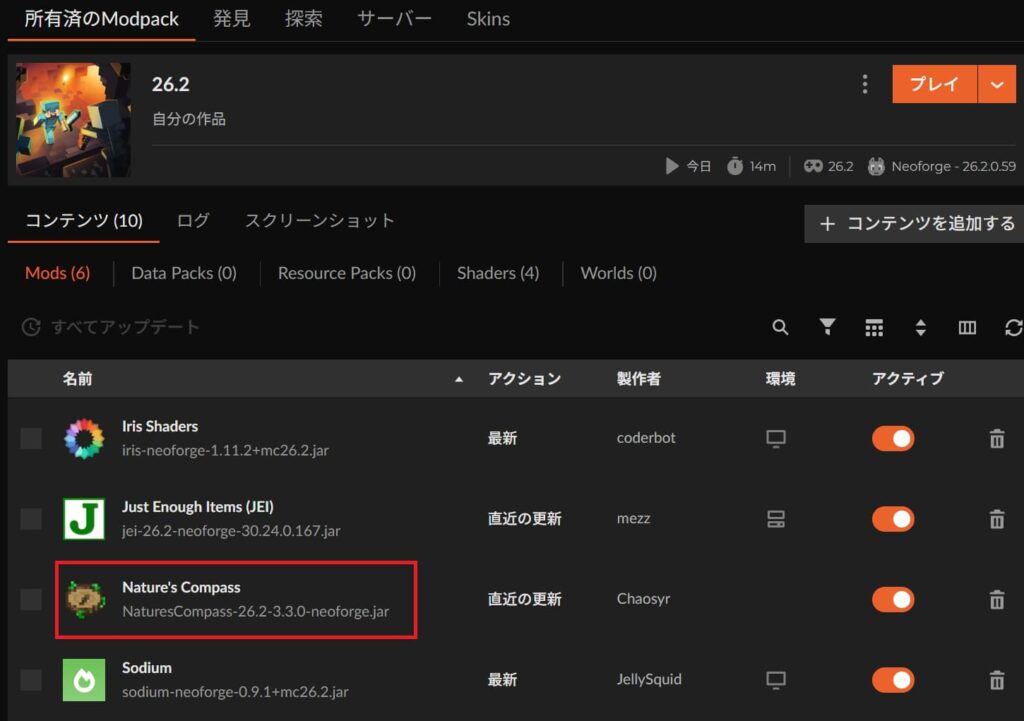Click the アクション column header
The image size is (1024, 721).
(x=524, y=379)
